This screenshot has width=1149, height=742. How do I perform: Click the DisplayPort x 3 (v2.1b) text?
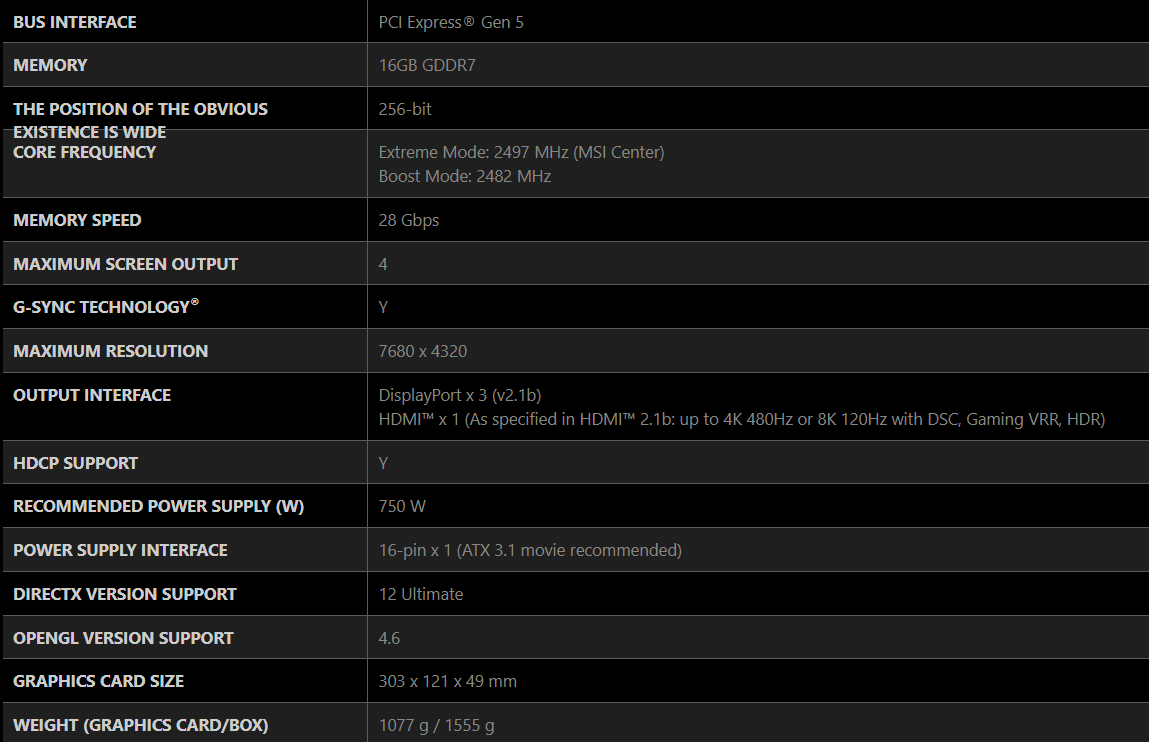[460, 395]
